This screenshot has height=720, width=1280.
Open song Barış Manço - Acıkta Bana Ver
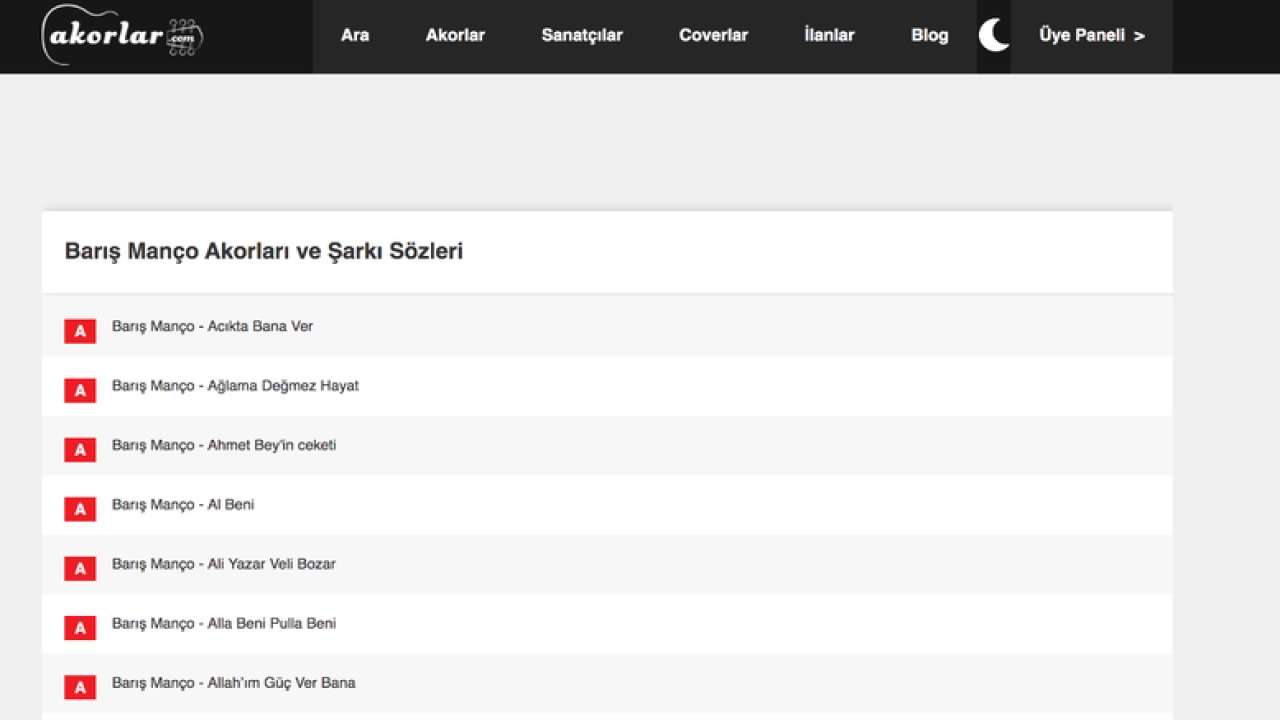click(x=212, y=326)
